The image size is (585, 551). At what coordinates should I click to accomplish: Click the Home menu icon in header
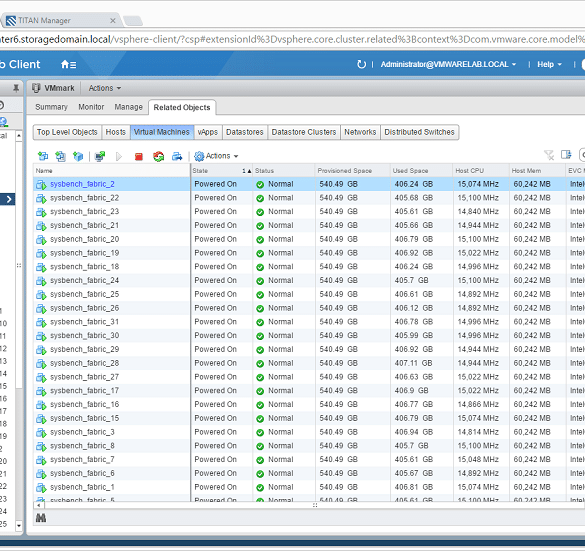[69, 65]
